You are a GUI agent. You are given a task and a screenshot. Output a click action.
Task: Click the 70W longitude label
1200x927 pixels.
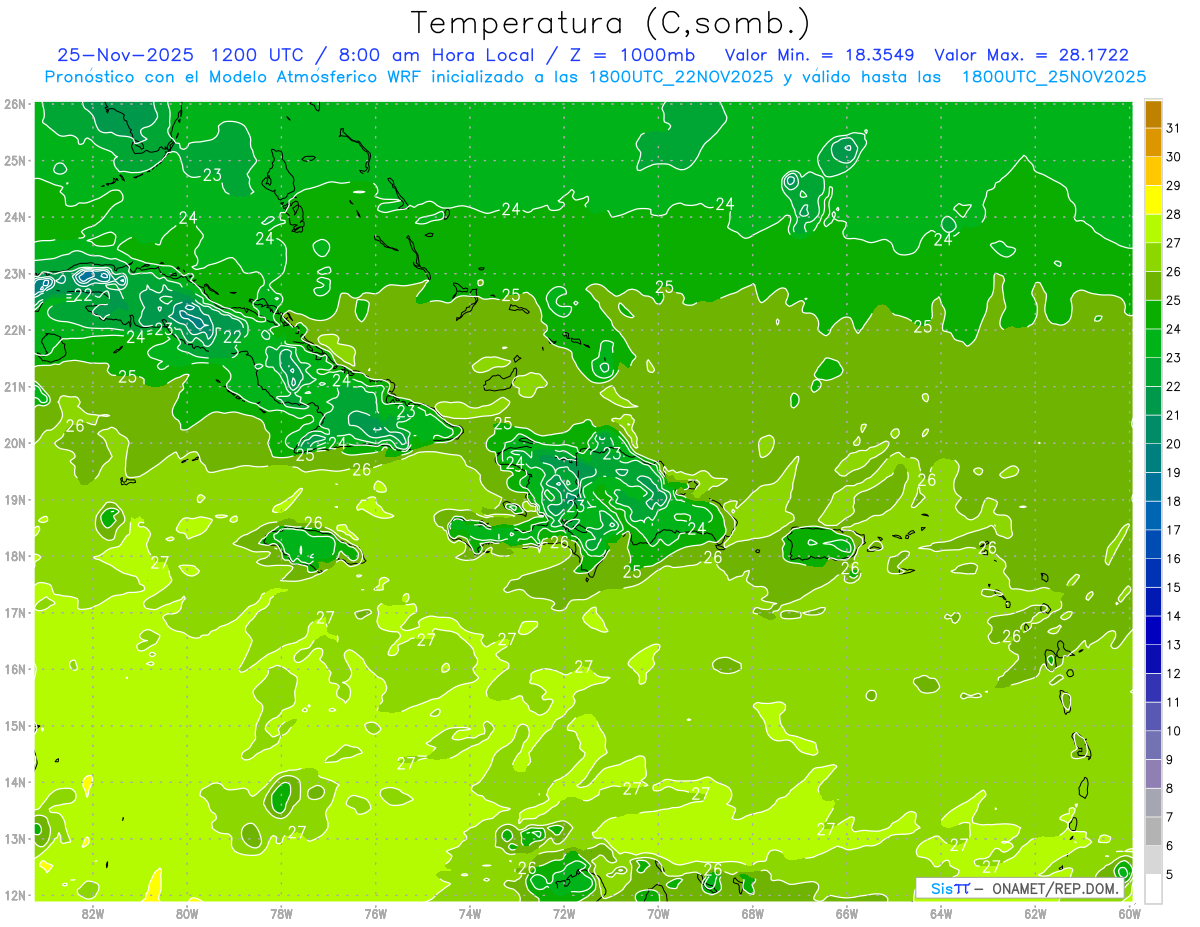[658, 913]
